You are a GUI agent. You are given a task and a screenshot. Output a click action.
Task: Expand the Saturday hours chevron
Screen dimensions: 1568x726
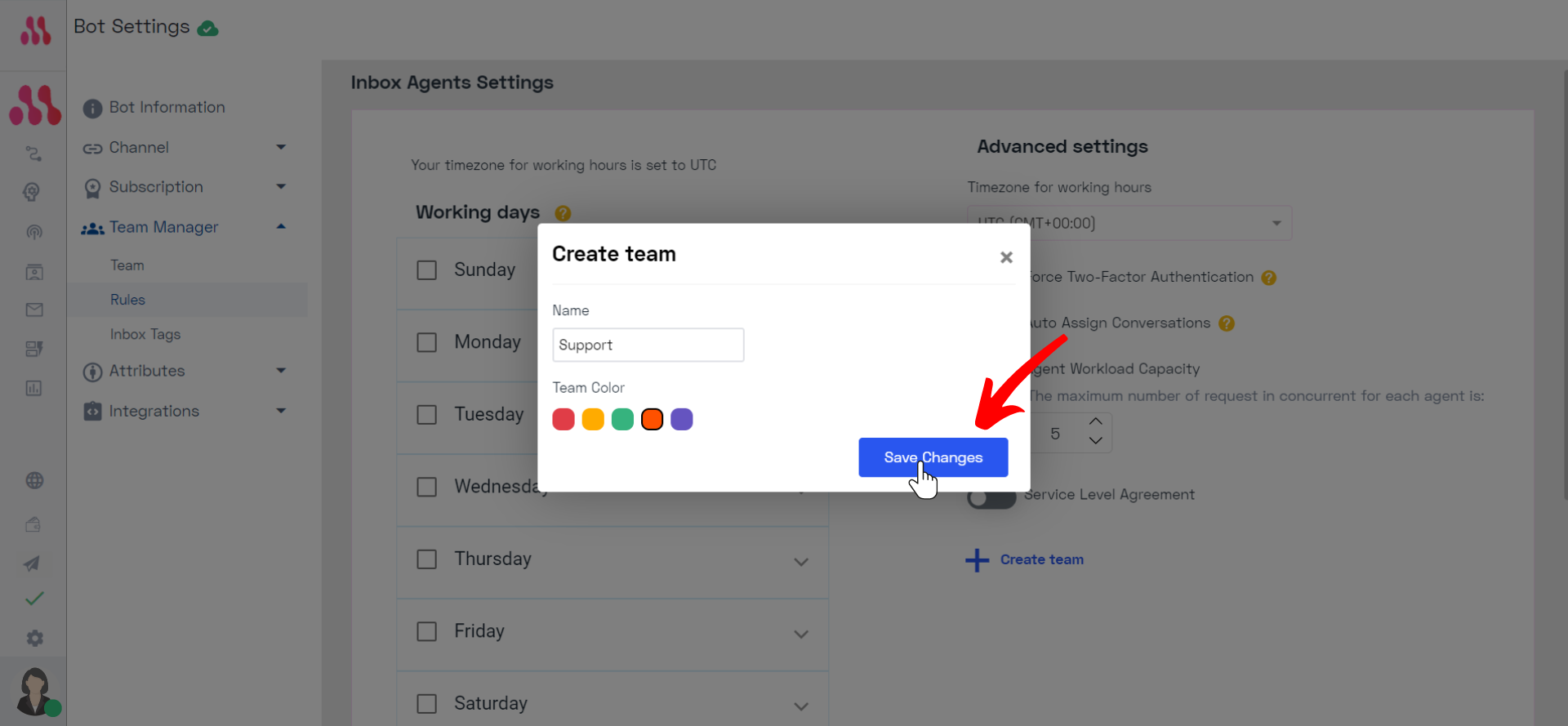pyautogui.click(x=801, y=706)
